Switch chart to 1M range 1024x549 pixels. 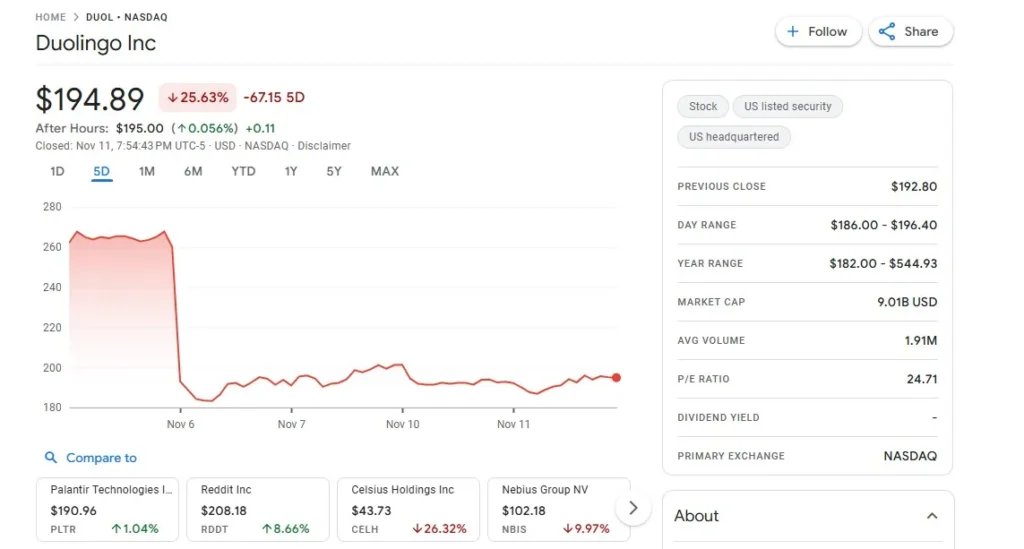coord(147,171)
